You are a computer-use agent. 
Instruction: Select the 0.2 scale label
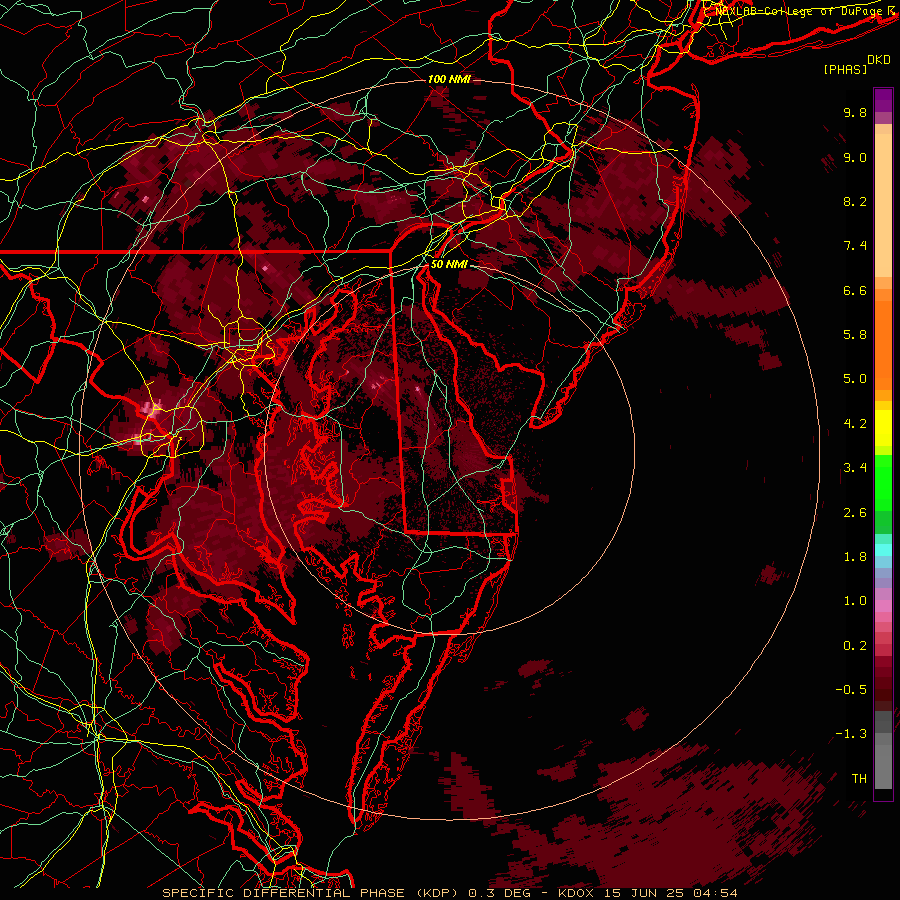855,646
